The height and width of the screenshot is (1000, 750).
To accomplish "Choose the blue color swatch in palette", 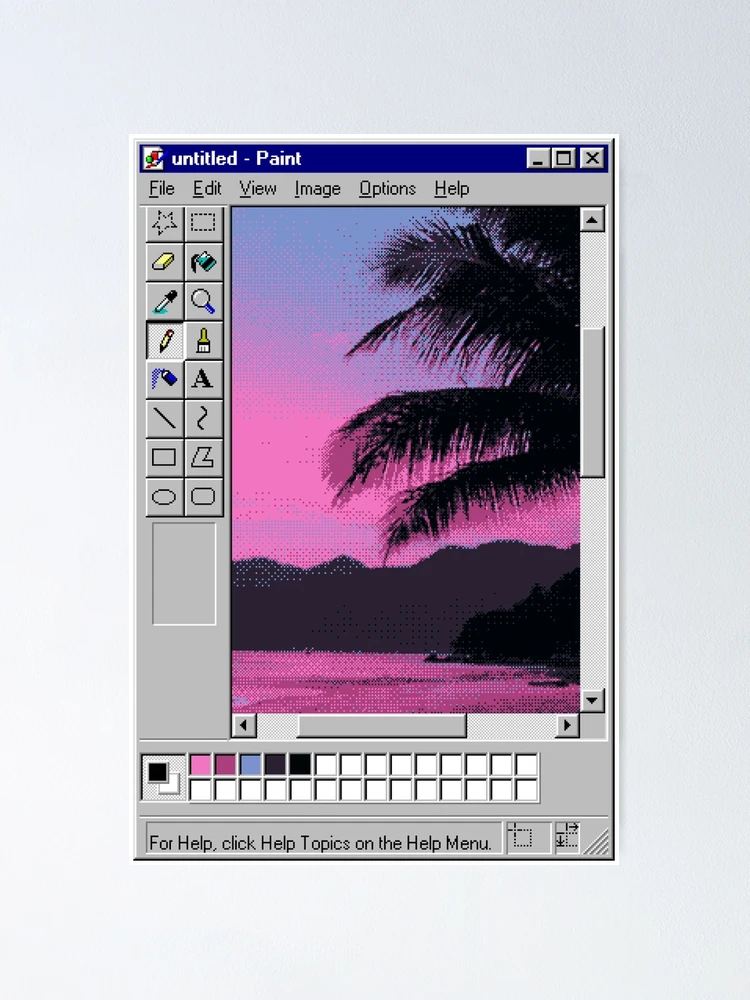I will tap(251, 765).
